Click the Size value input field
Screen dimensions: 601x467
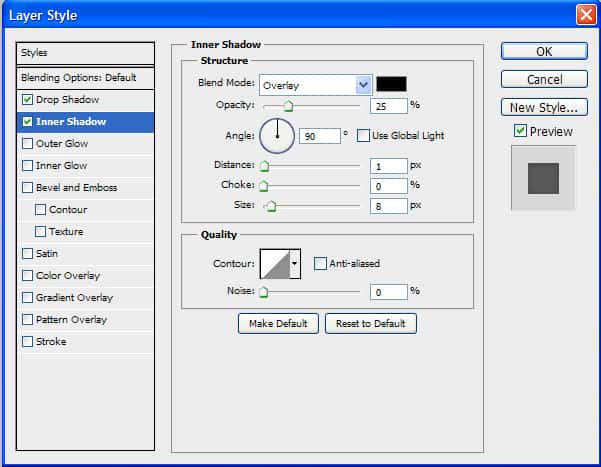click(388, 205)
